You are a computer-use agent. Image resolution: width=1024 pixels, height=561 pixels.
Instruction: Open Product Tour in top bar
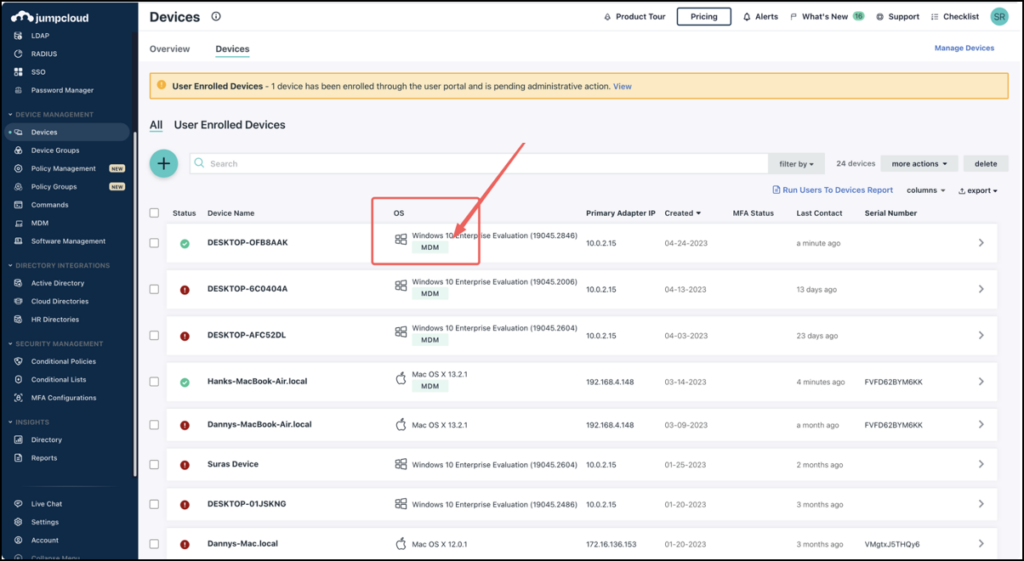634,17
